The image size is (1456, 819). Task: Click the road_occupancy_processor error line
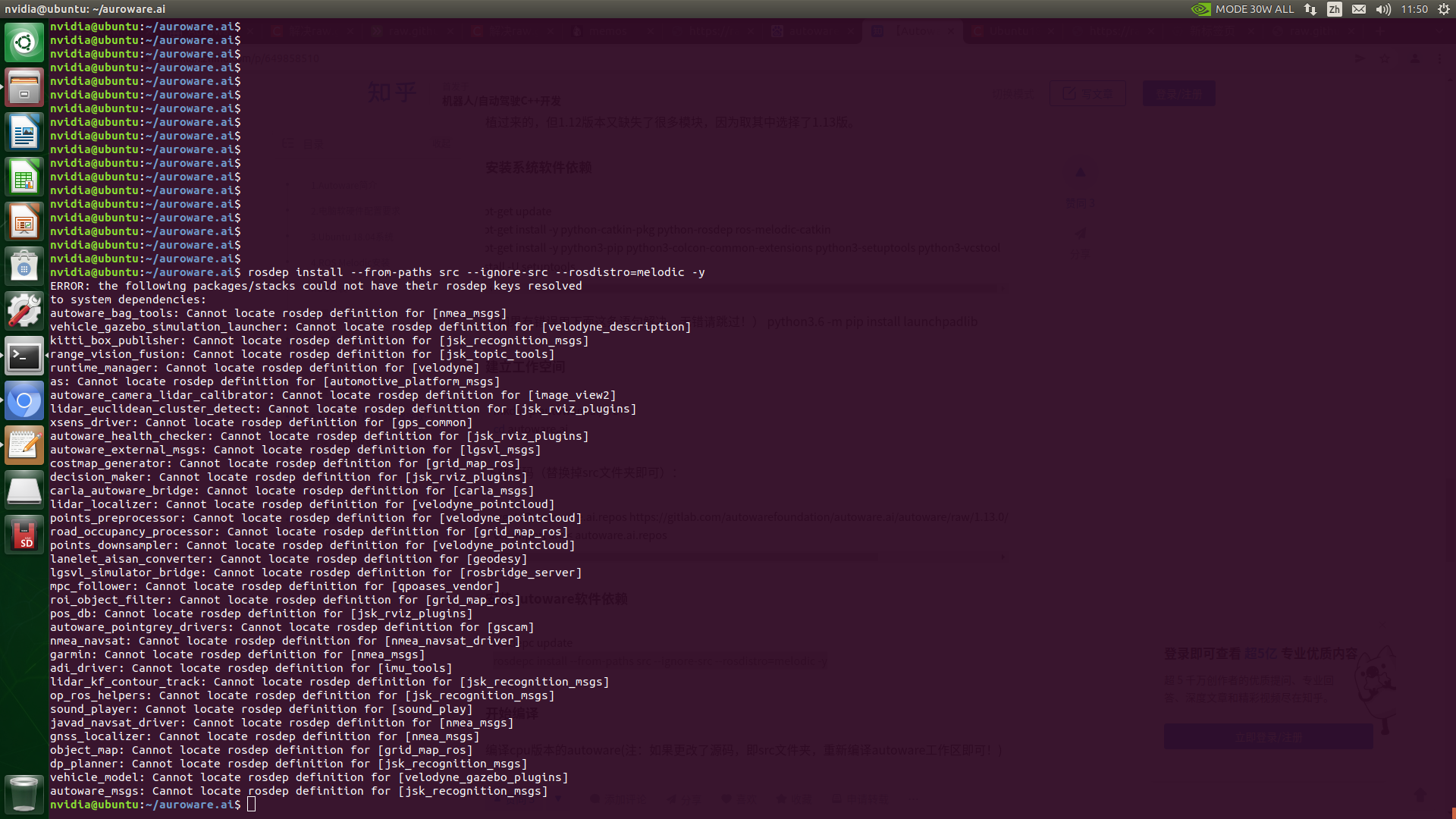click(309, 532)
